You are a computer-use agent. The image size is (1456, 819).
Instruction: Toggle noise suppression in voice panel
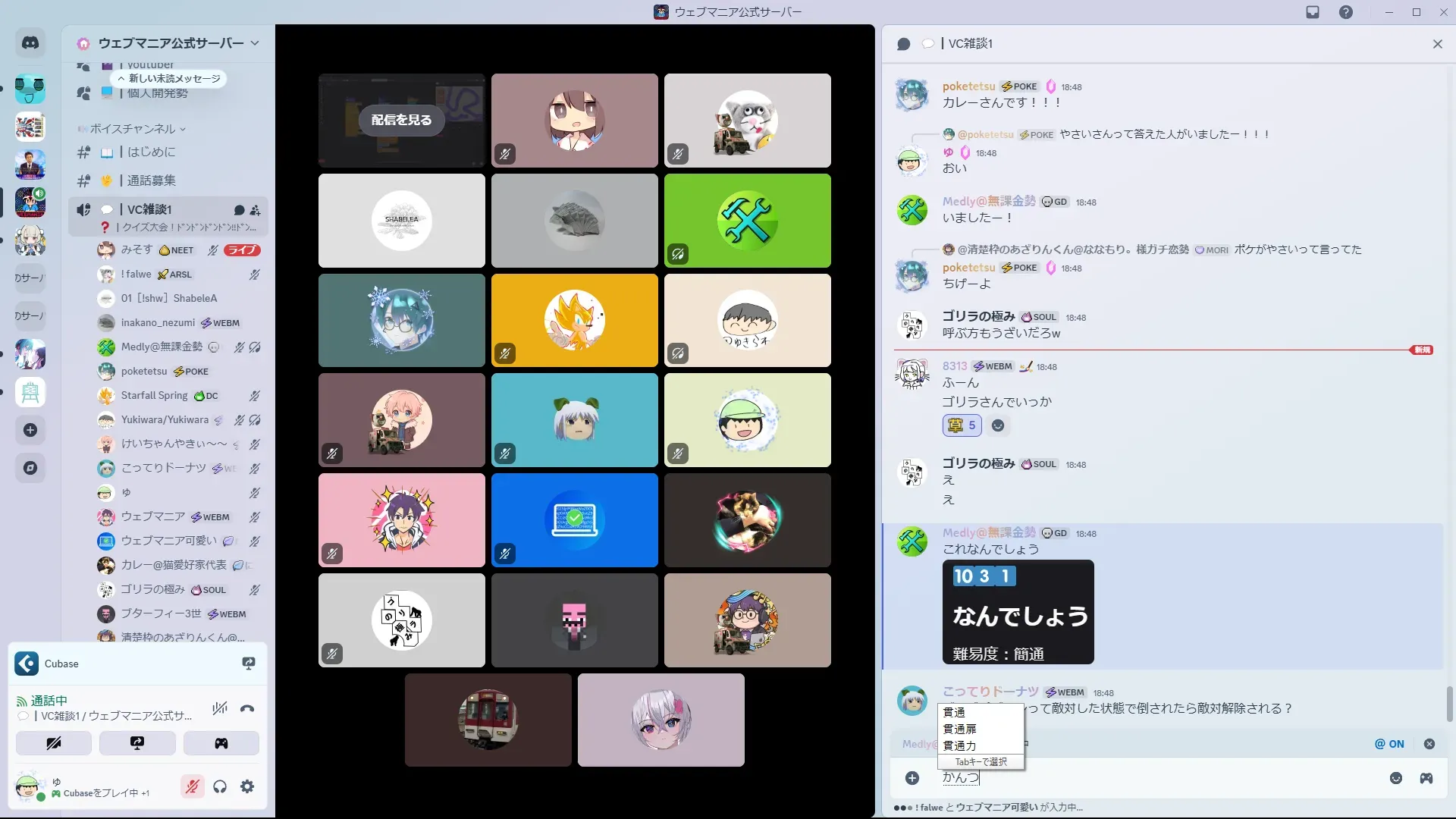point(220,709)
